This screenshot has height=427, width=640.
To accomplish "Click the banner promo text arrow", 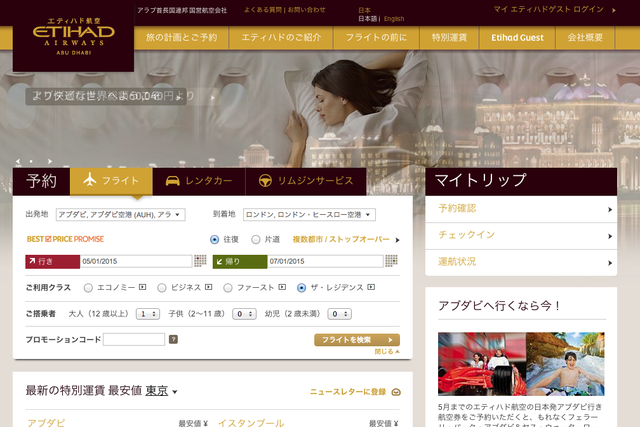I will 212,98.
